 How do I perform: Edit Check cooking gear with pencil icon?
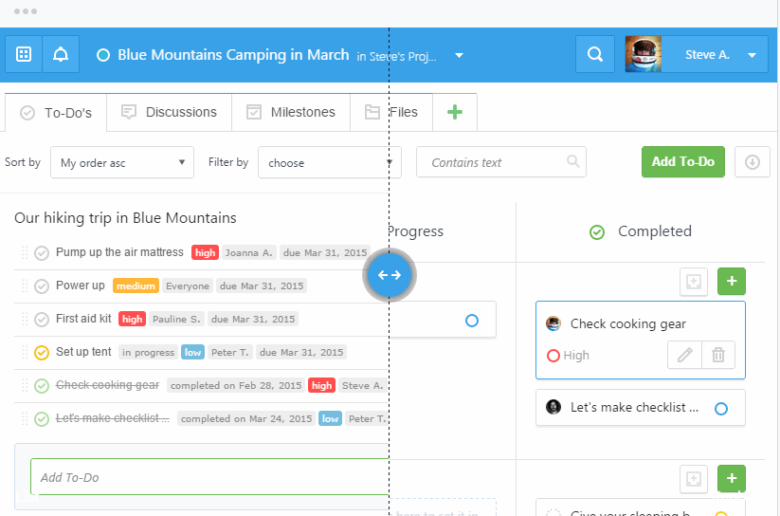pyautogui.click(x=684, y=355)
